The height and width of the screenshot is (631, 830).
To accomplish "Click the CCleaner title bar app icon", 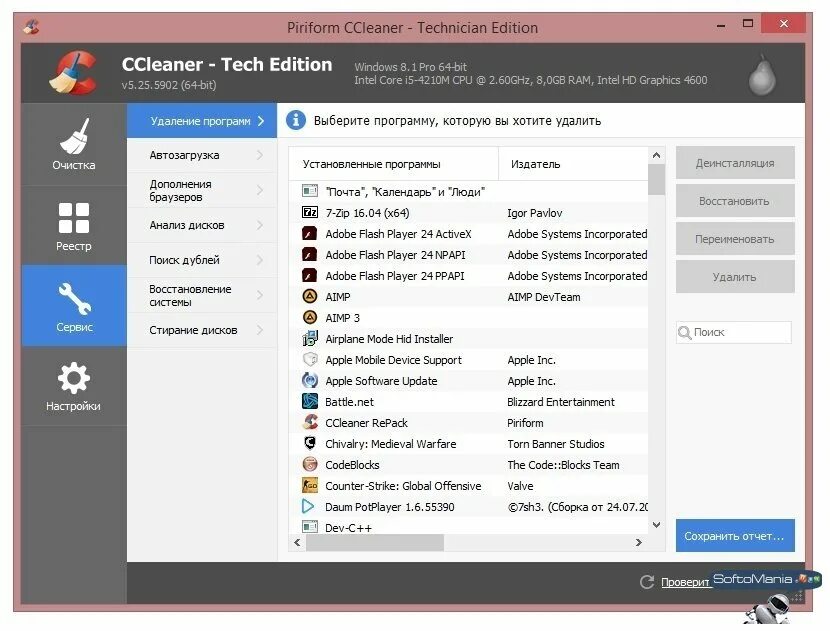I will click(31, 26).
